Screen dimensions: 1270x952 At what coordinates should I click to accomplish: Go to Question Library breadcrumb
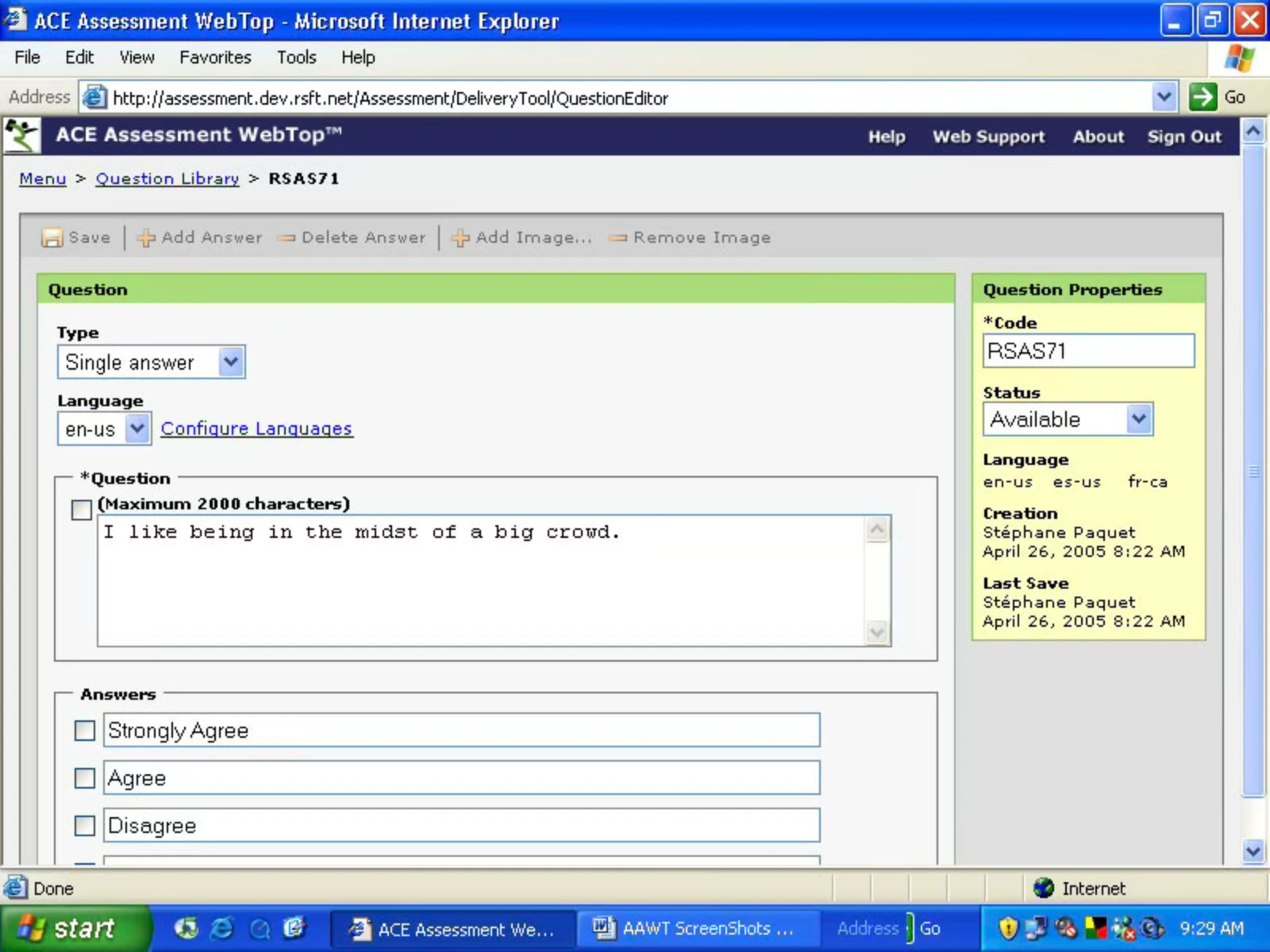click(167, 178)
